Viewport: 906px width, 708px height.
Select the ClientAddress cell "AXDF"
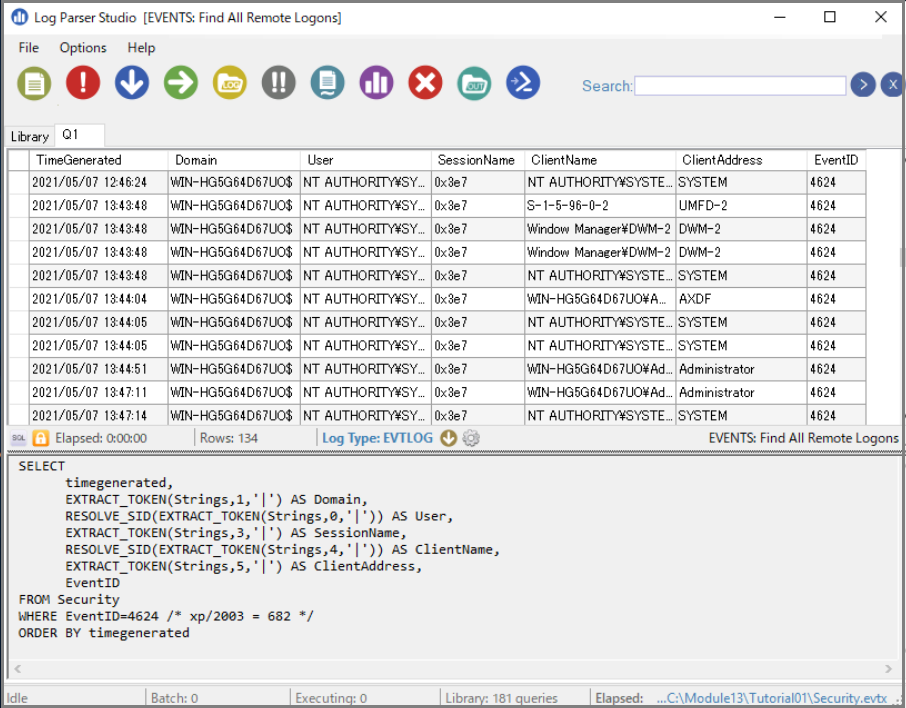(x=741, y=299)
